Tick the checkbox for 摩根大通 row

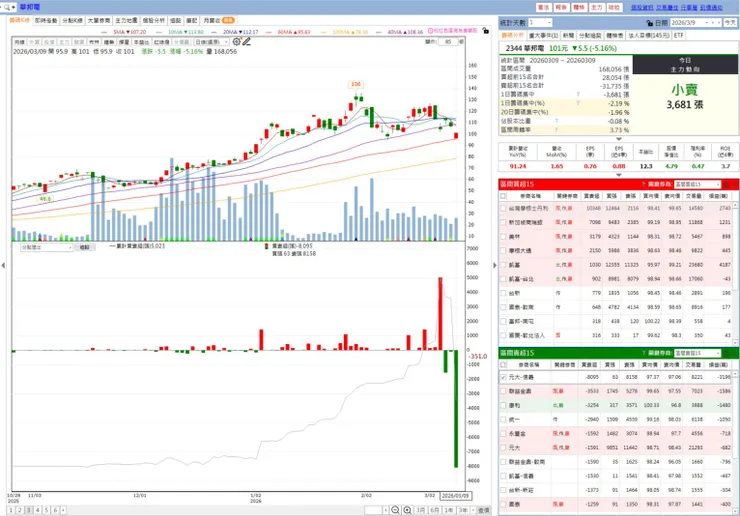[x=503, y=251]
